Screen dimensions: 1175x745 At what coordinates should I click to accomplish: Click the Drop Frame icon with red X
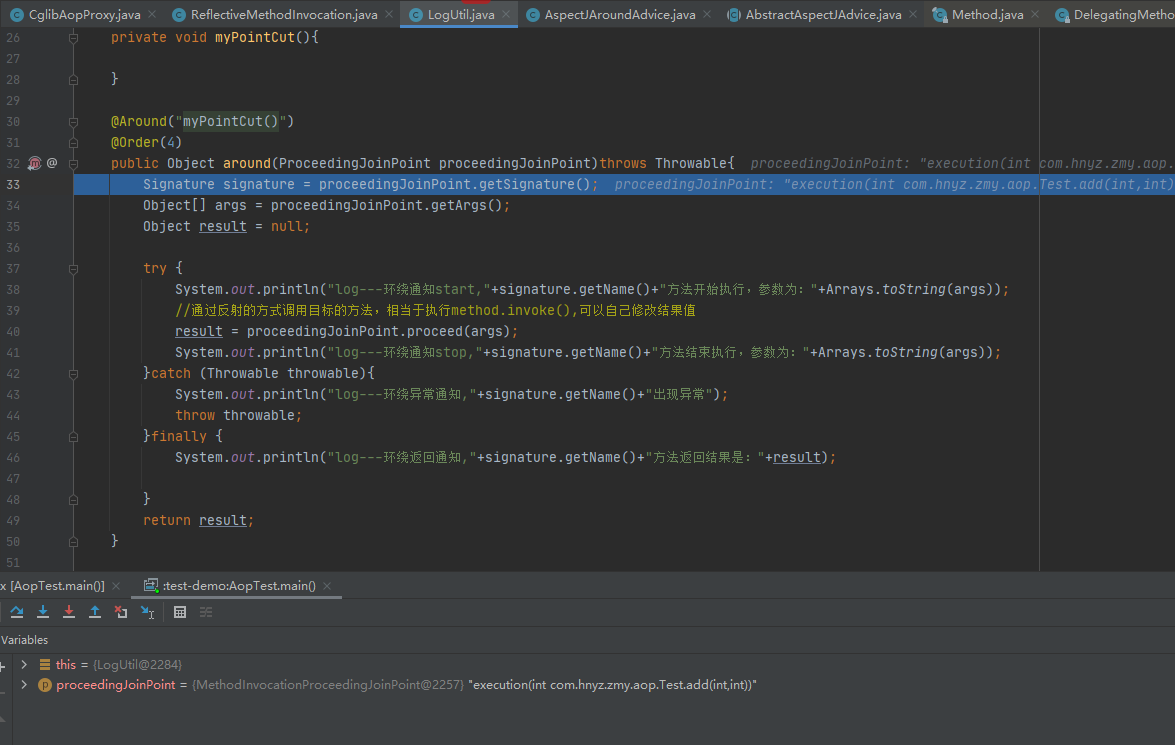click(121, 612)
